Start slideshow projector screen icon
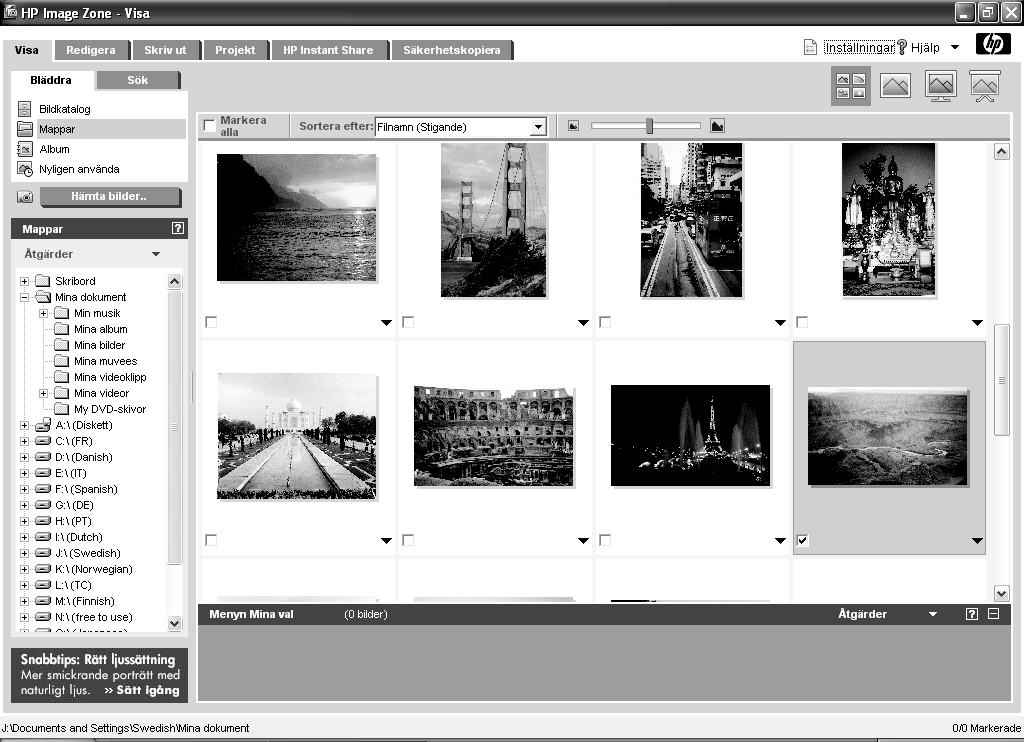 point(985,86)
